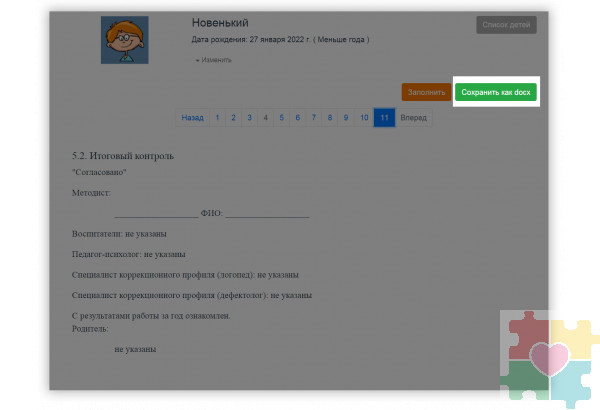Select page 4 in pagination
This screenshot has height=410, width=600.
coord(265,117)
